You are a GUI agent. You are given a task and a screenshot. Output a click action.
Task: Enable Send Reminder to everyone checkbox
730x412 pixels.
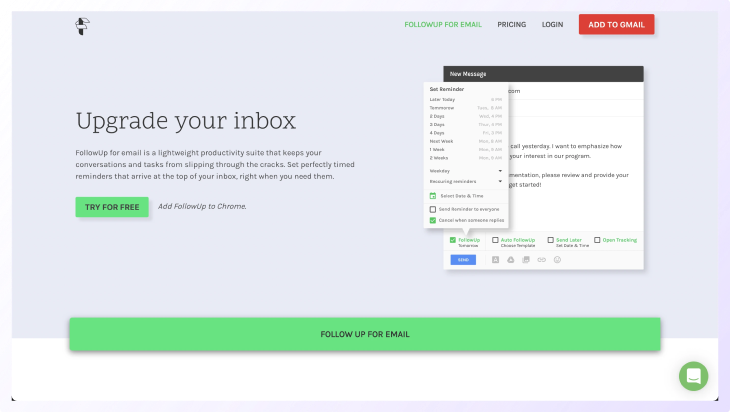point(433,209)
